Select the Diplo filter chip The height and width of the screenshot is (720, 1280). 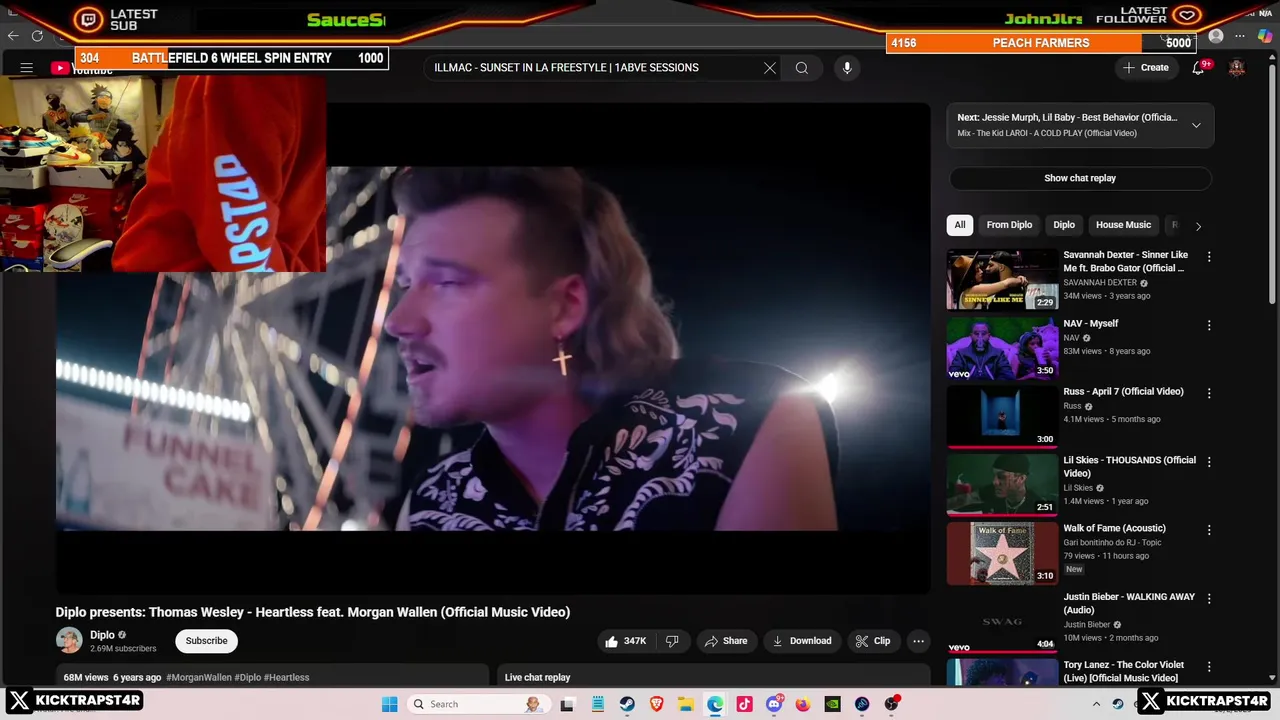tap(1064, 225)
